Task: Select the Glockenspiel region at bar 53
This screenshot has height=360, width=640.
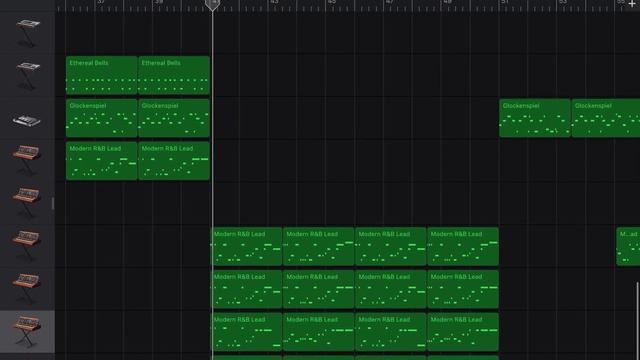Action: coord(606,118)
